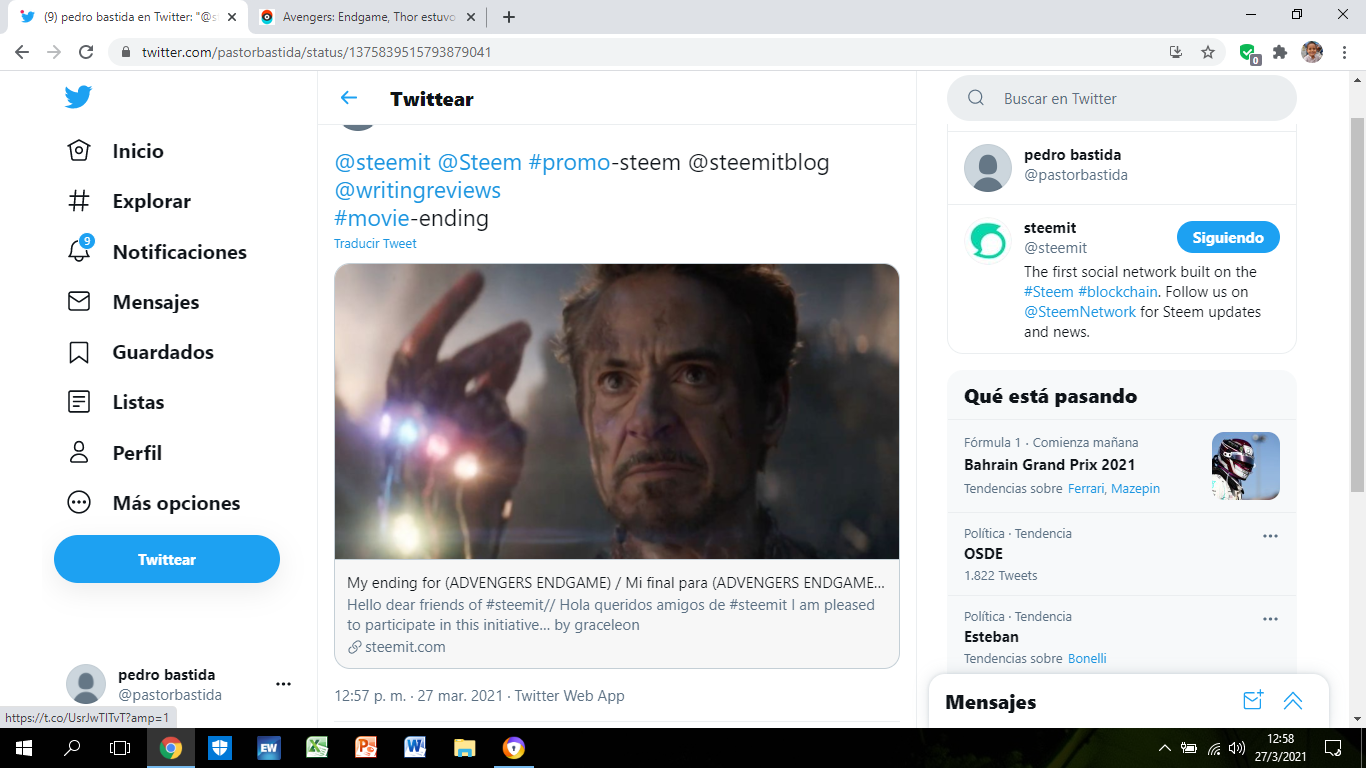1366x768 pixels.
Task: Click the steemit account avatar logo
Action: coord(988,241)
